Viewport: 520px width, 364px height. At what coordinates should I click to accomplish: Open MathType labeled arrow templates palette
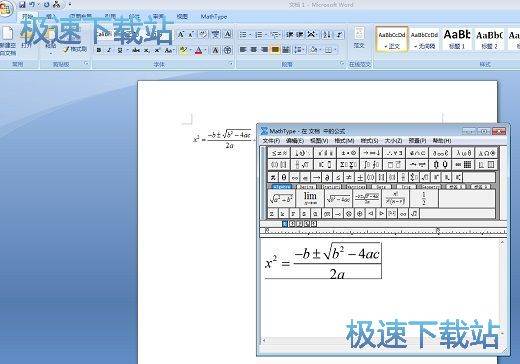417,164
